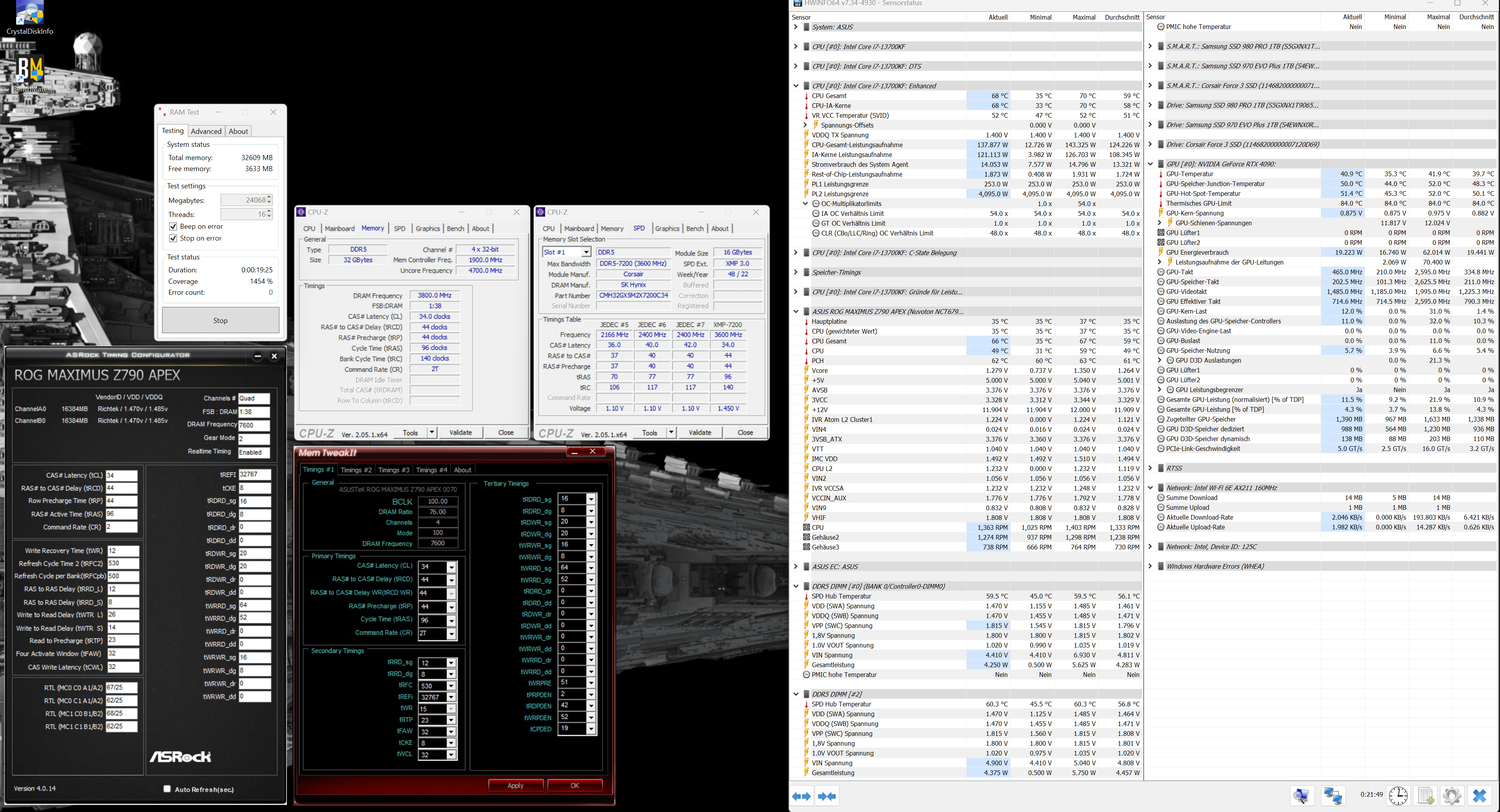The image size is (1500, 812).
Task: Switch to Timings #2 tab in Mem TweakIt
Action: tap(356, 470)
